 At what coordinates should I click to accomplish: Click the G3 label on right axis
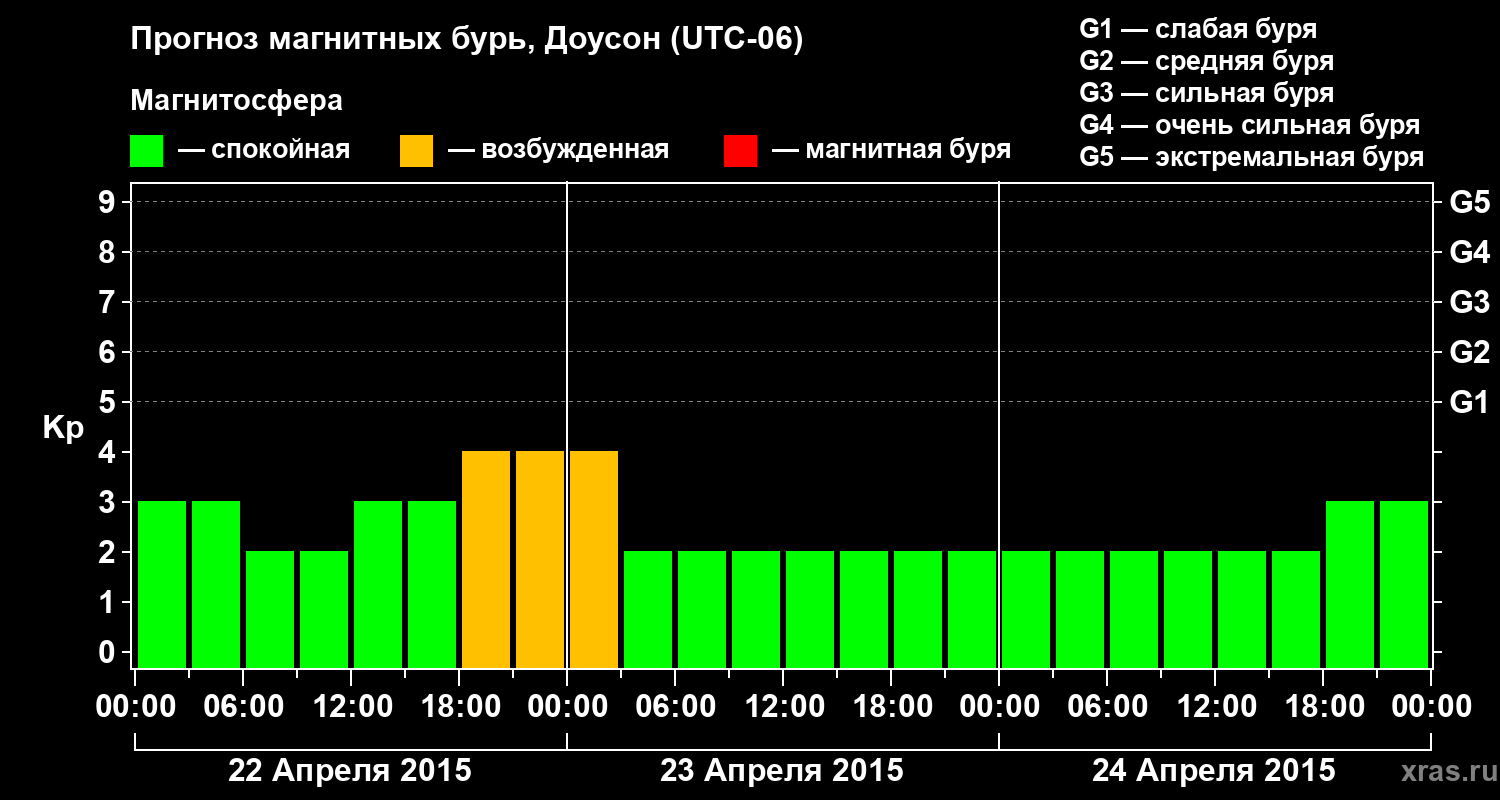pos(1469,302)
